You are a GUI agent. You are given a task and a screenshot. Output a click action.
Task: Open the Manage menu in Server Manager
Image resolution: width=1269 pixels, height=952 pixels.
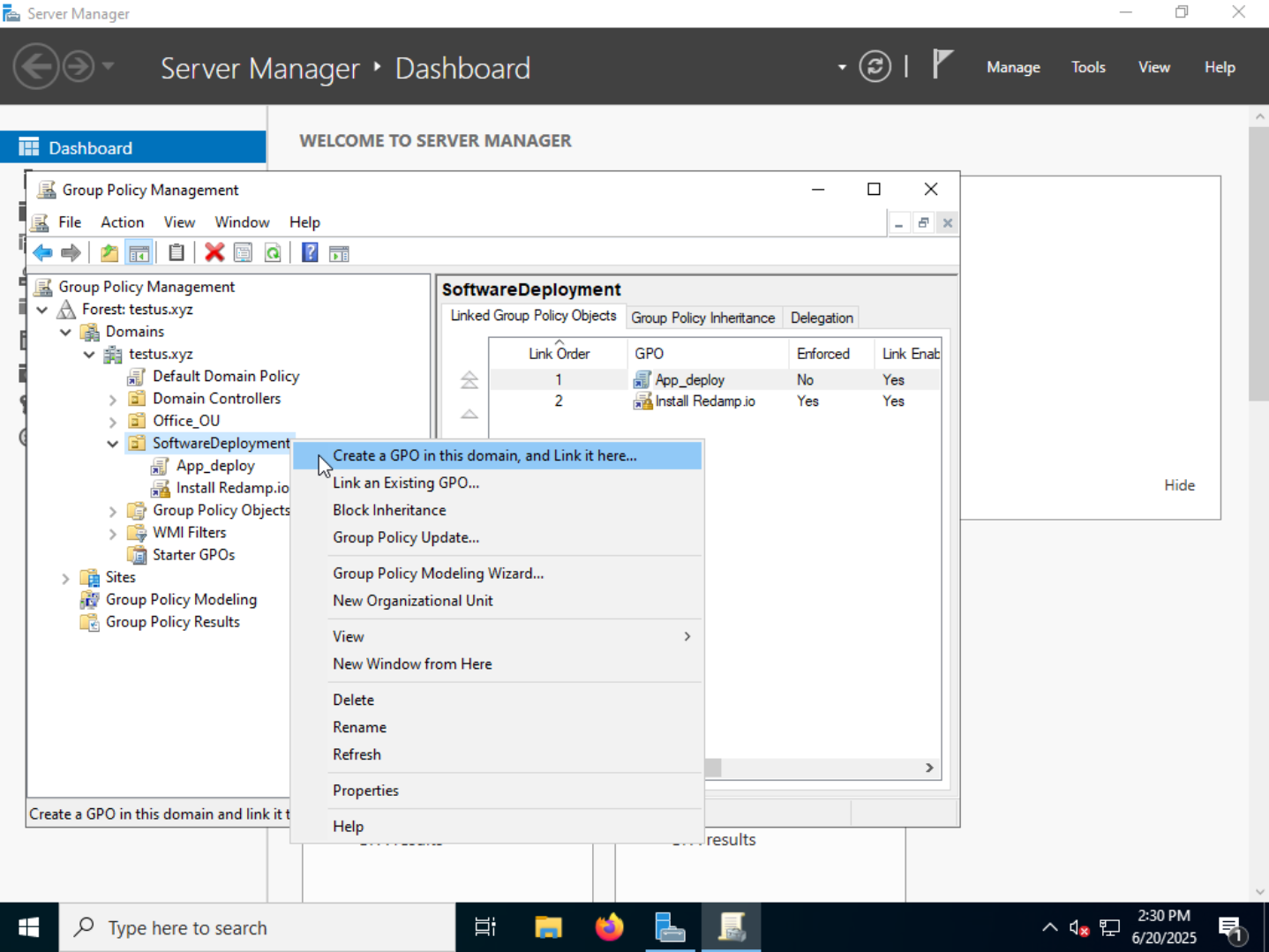tap(1013, 67)
